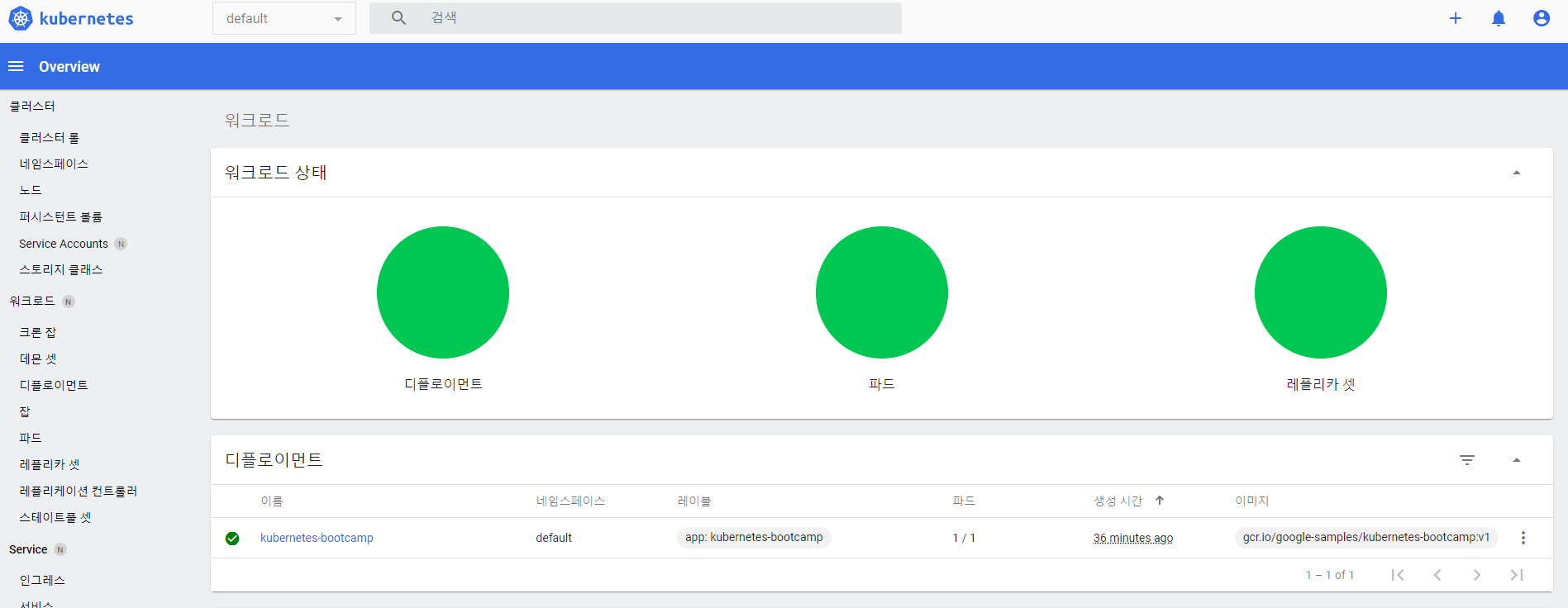
Task: Click the gcr.io kubernetes-bootcamp:v1 image chip
Action: pyautogui.click(x=1366, y=537)
